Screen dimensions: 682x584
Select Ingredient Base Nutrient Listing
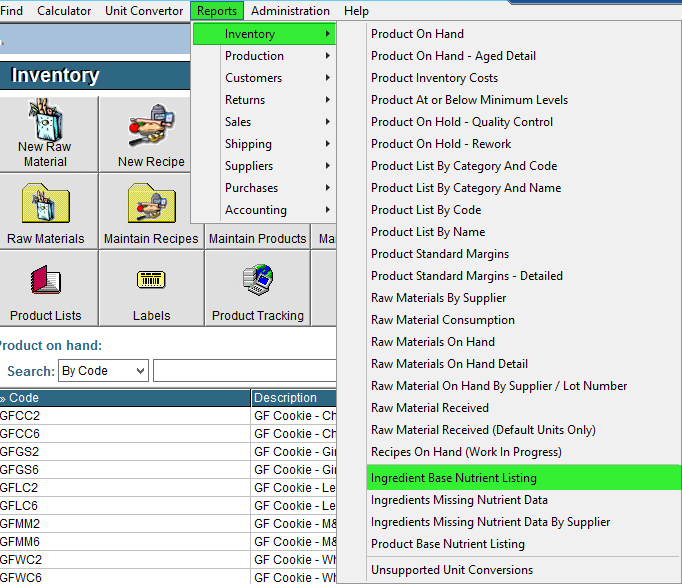coord(524,478)
